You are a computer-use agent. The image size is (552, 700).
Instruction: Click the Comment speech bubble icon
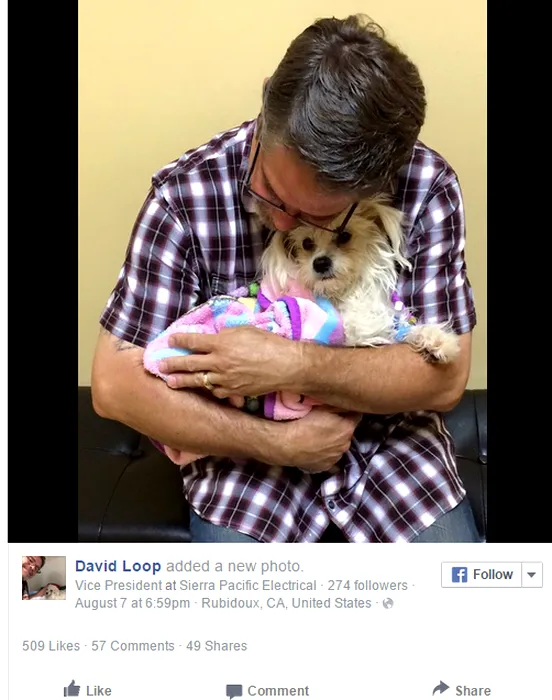click(x=234, y=691)
